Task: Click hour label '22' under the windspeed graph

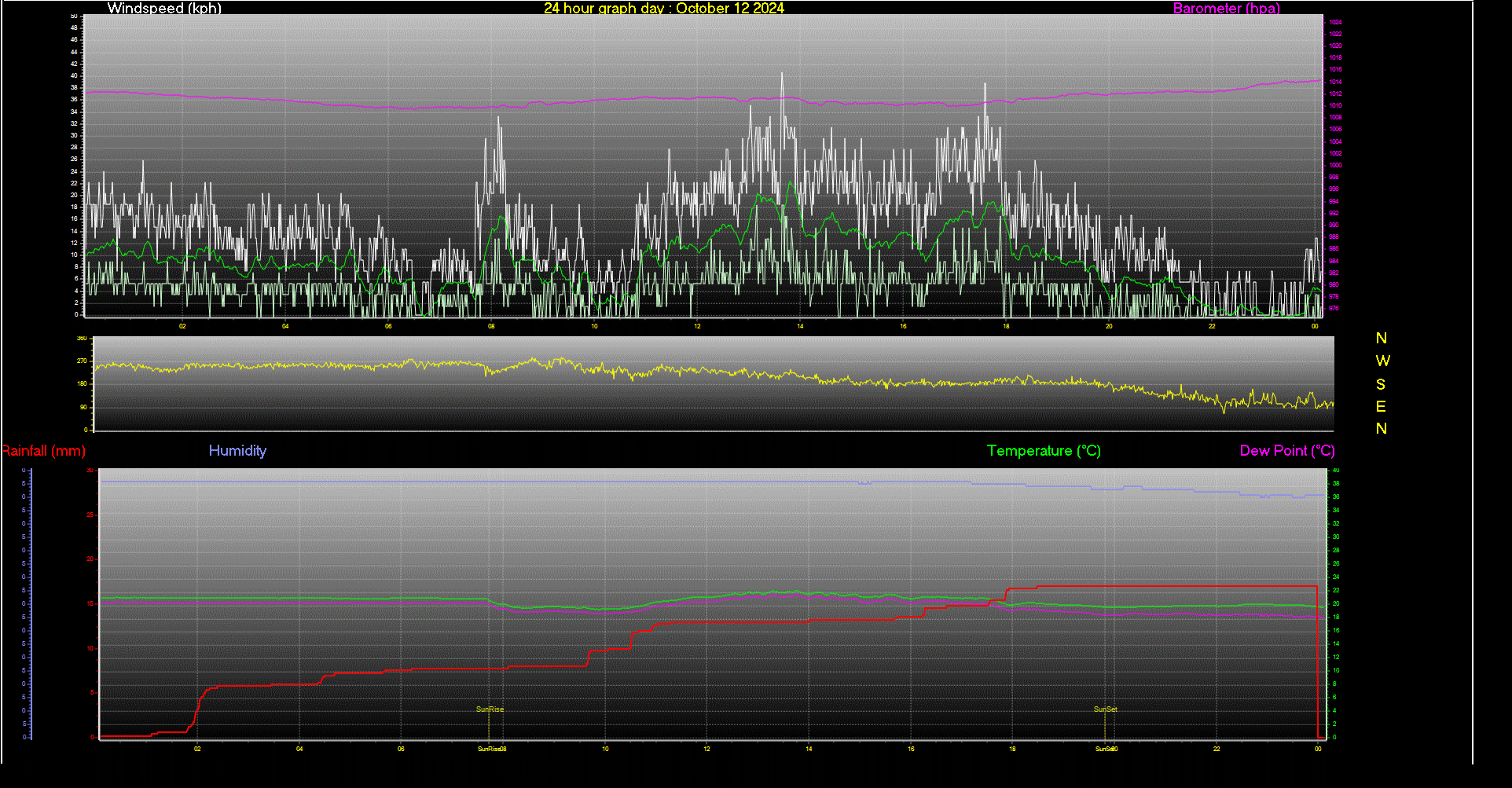Action: pyautogui.click(x=1212, y=326)
